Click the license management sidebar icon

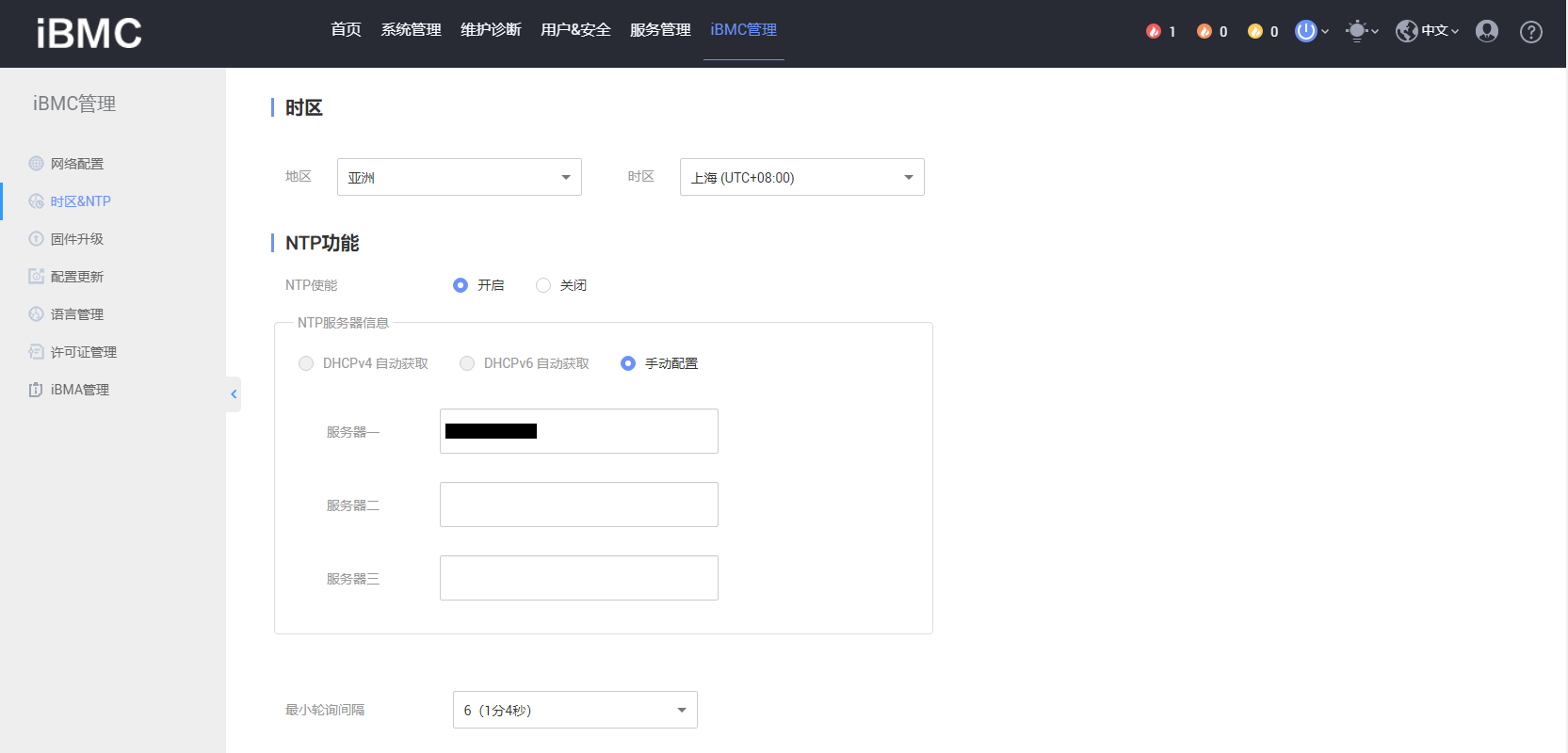point(36,352)
